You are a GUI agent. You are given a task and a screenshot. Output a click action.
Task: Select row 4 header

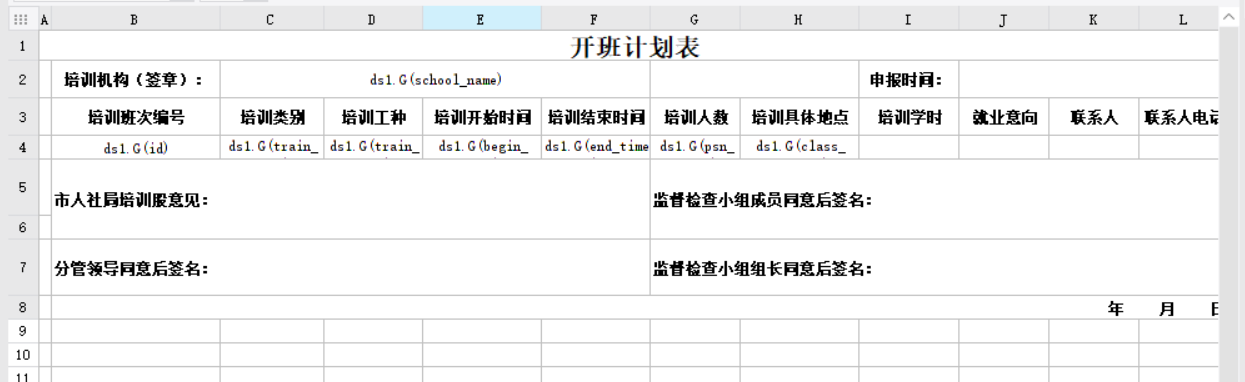22,148
